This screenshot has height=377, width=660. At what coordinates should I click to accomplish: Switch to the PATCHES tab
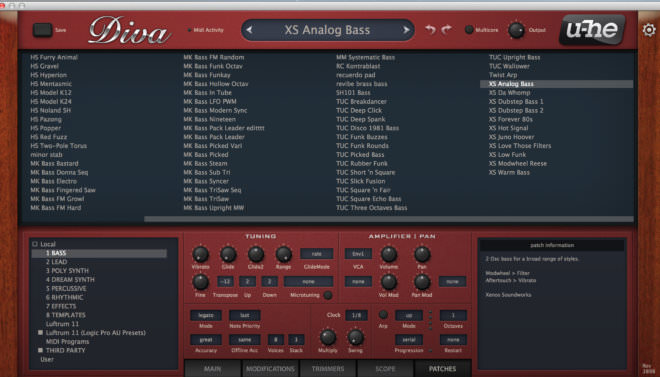tap(442, 369)
